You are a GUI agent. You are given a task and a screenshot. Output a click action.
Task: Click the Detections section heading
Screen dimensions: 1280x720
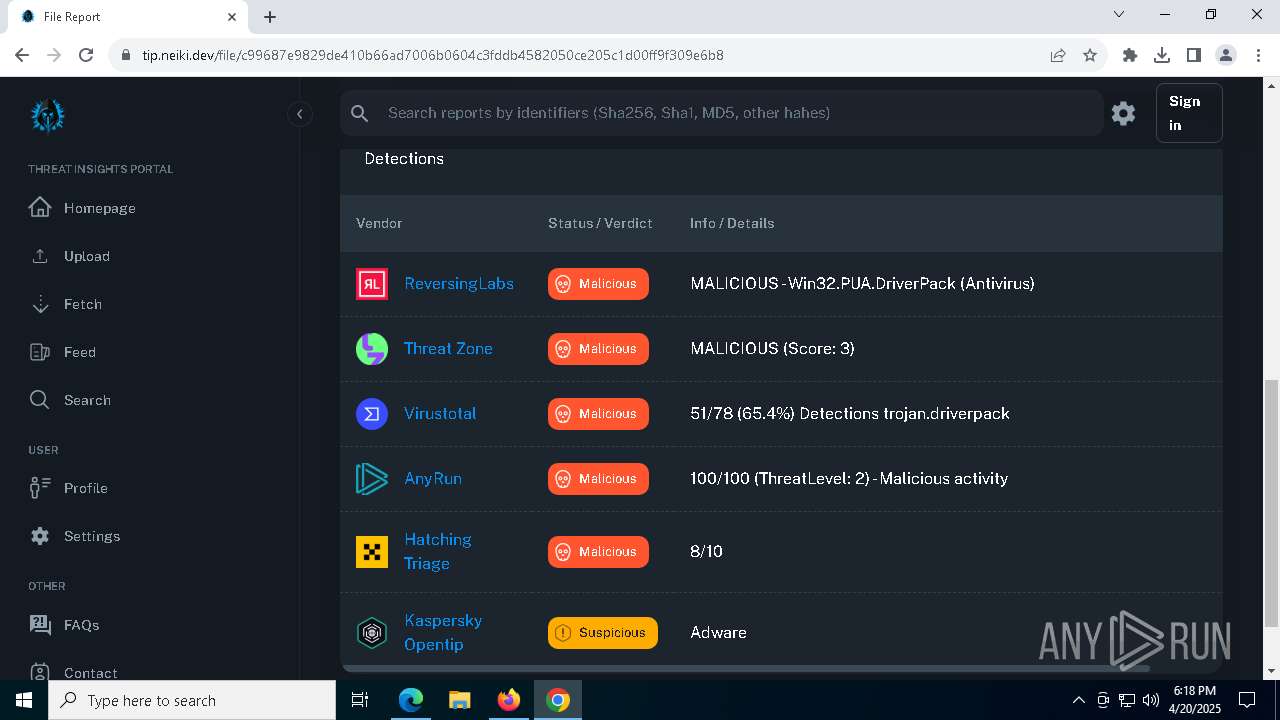(404, 158)
